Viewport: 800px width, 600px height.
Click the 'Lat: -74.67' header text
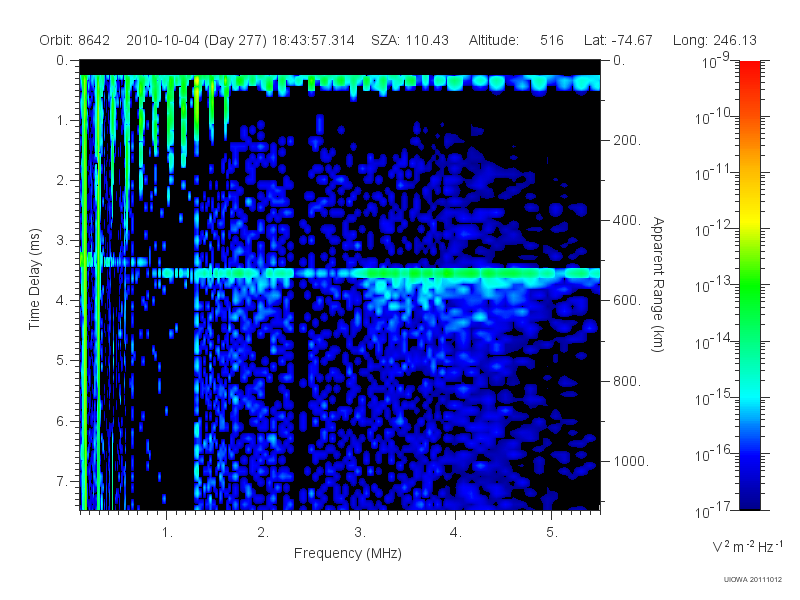coord(618,40)
